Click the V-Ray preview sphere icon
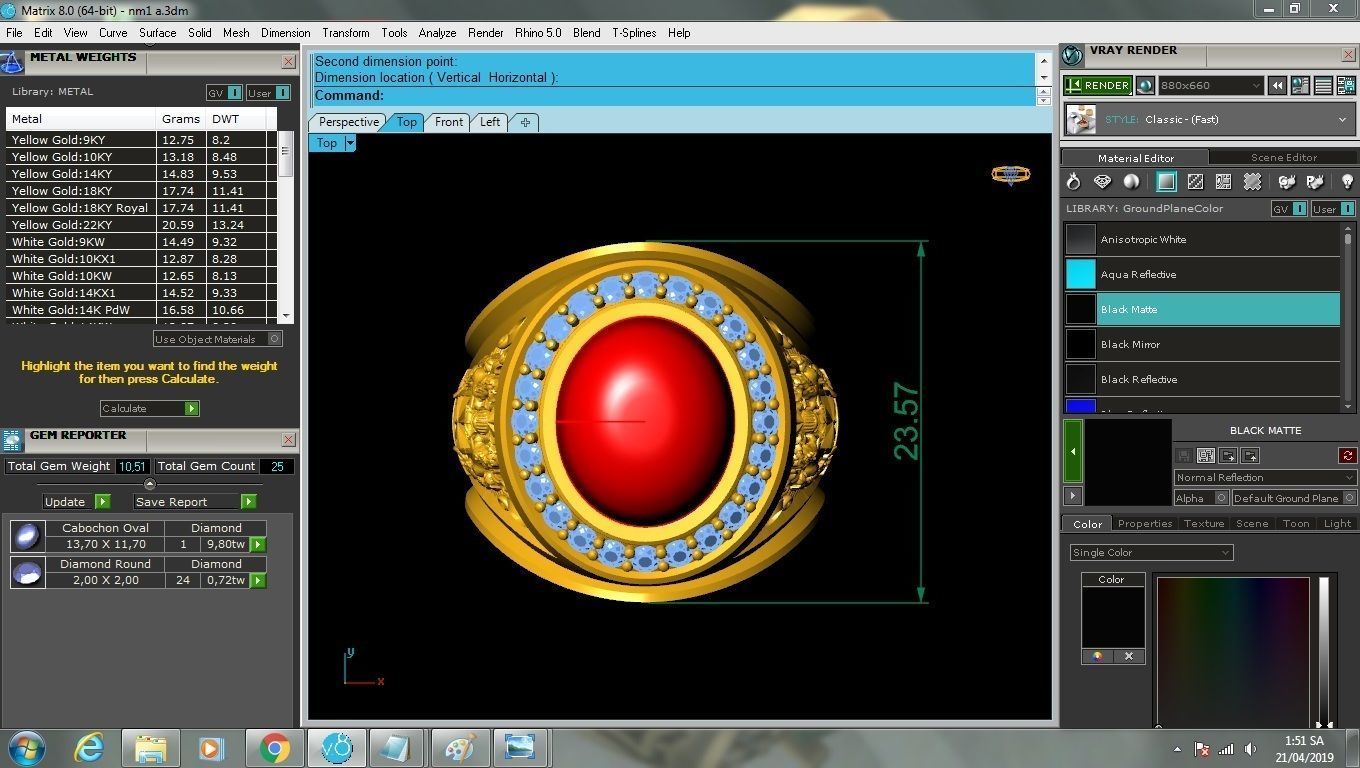The width and height of the screenshot is (1360, 768). 1145,86
